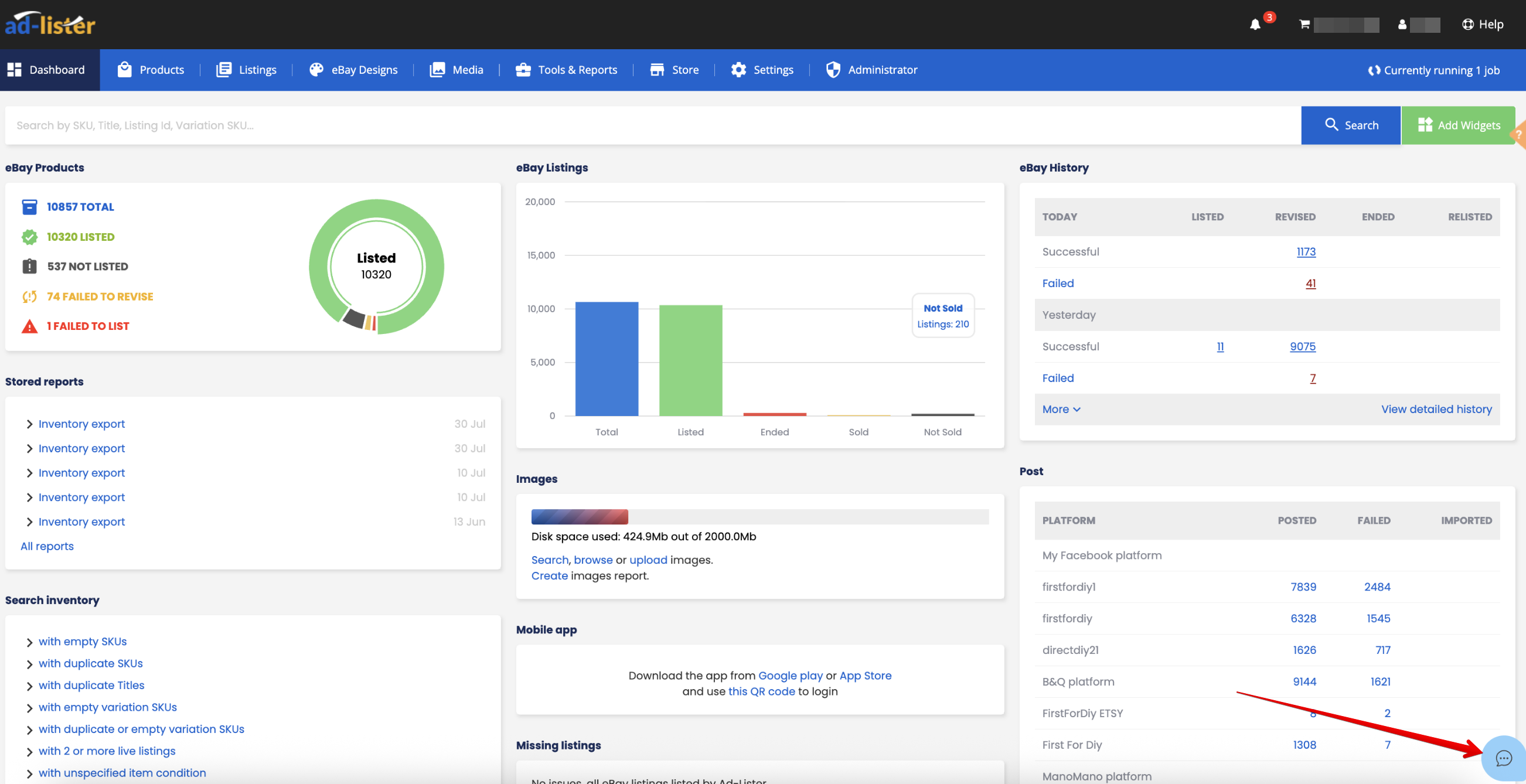1526x784 pixels.
Task: Click the shopping cart icon
Action: (x=1304, y=24)
